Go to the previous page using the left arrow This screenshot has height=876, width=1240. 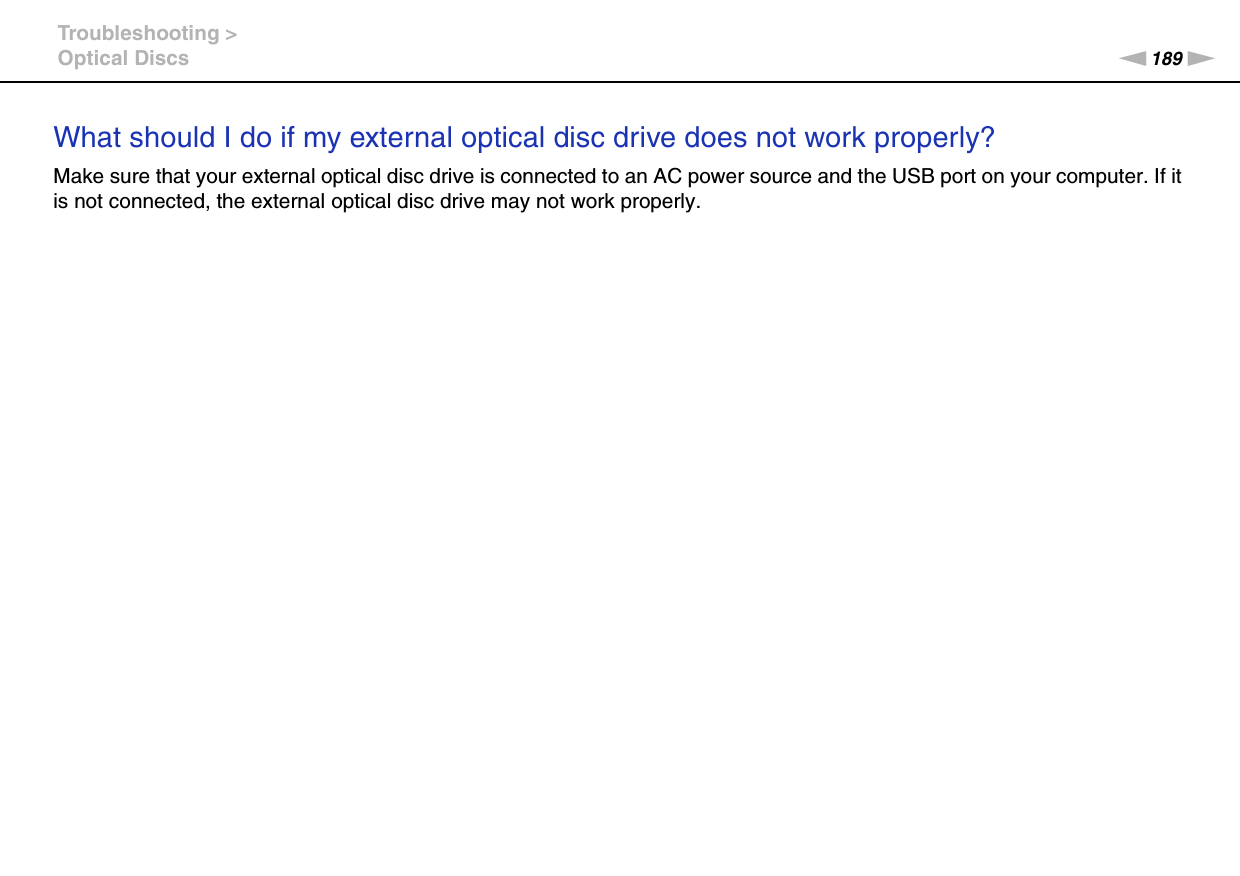1133,59
